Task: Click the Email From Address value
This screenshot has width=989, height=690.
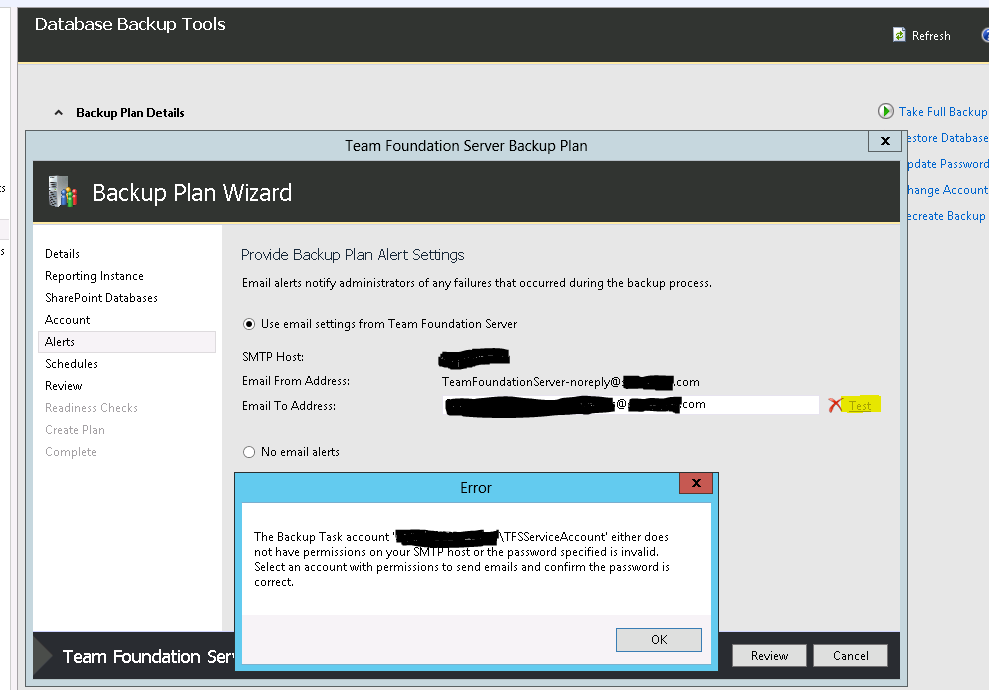Action: point(570,382)
